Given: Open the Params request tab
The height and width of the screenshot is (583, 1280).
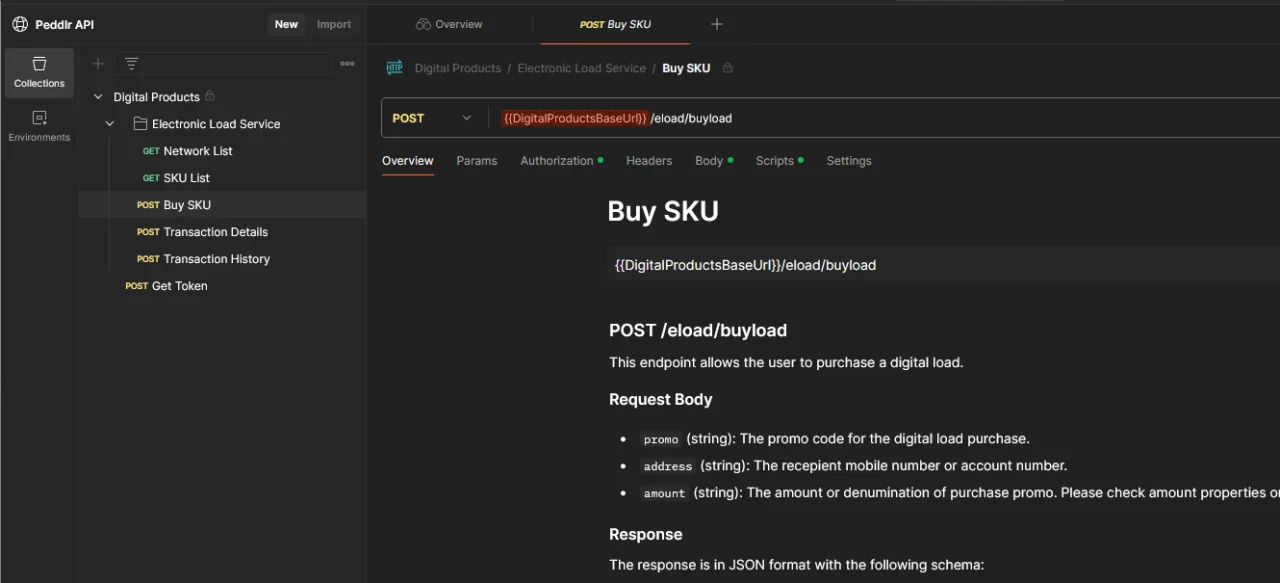Looking at the screenshot, I should (x=477, y=161).
